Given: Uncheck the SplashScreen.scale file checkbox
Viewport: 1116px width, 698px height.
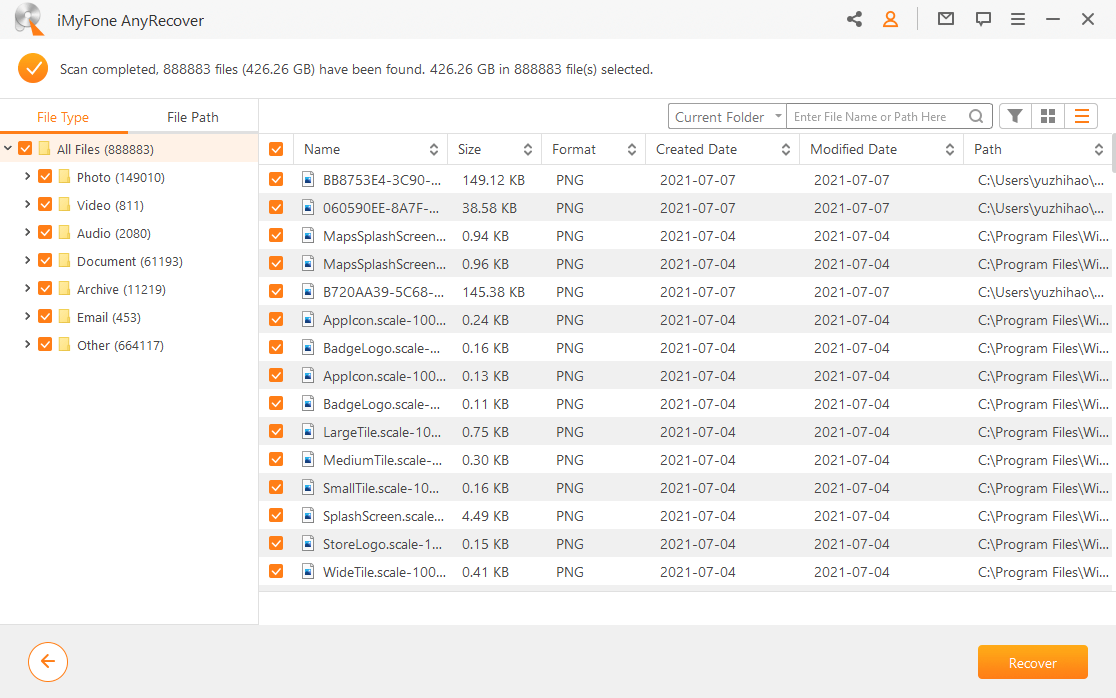Looking at the screenshot, I should click(276, 516).
